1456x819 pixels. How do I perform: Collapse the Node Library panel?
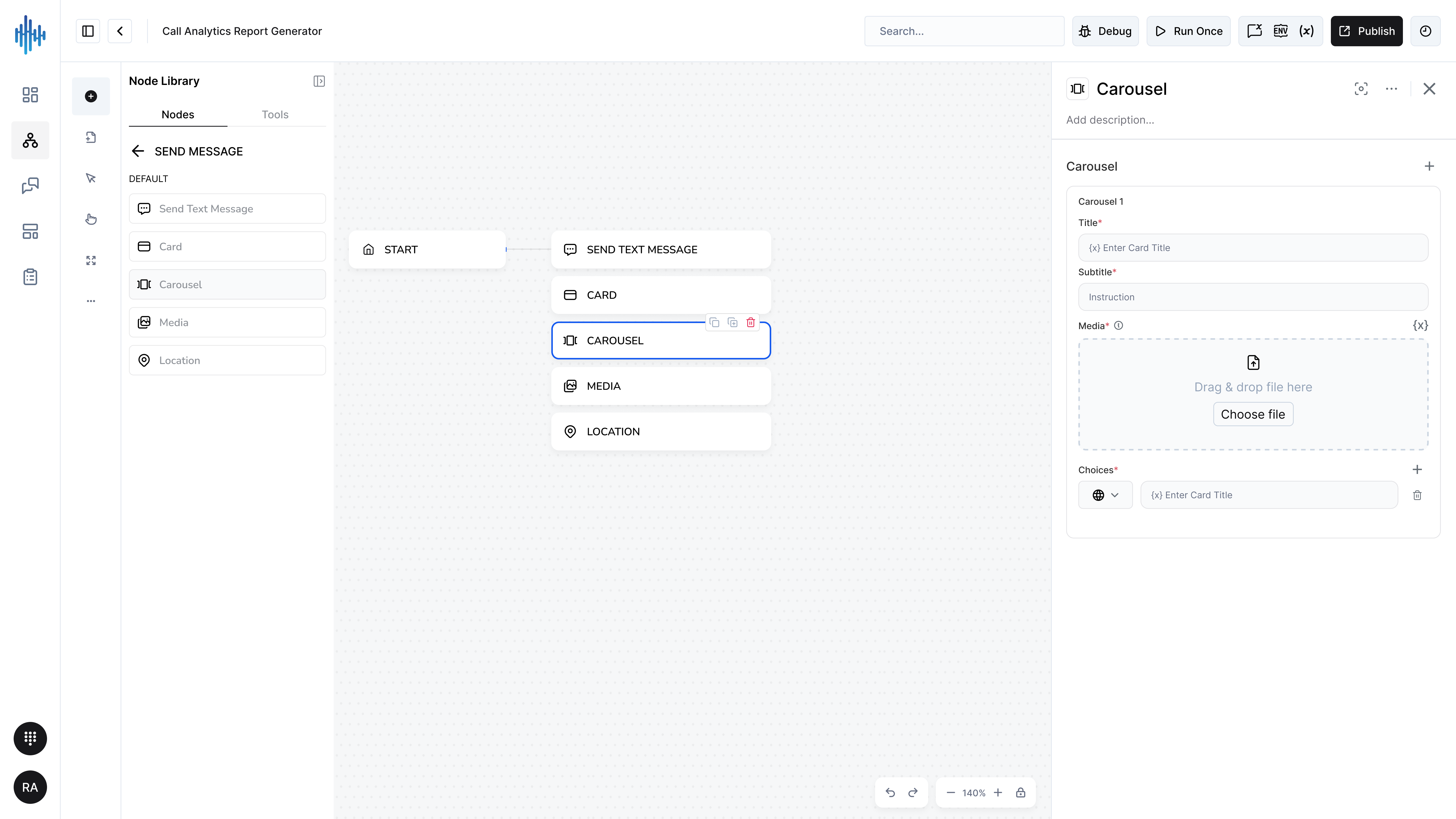point(319,81)
